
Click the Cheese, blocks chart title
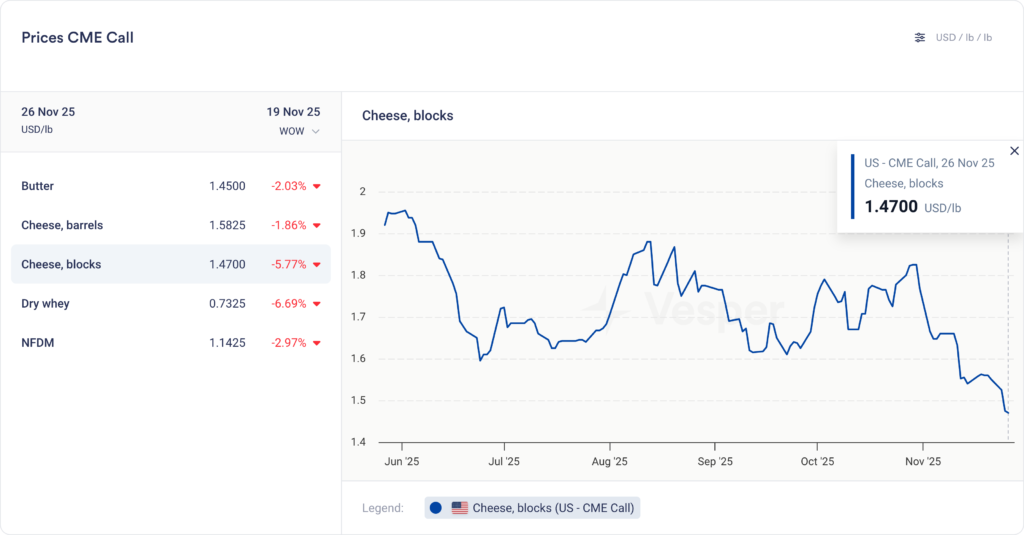tap(407, 116)
